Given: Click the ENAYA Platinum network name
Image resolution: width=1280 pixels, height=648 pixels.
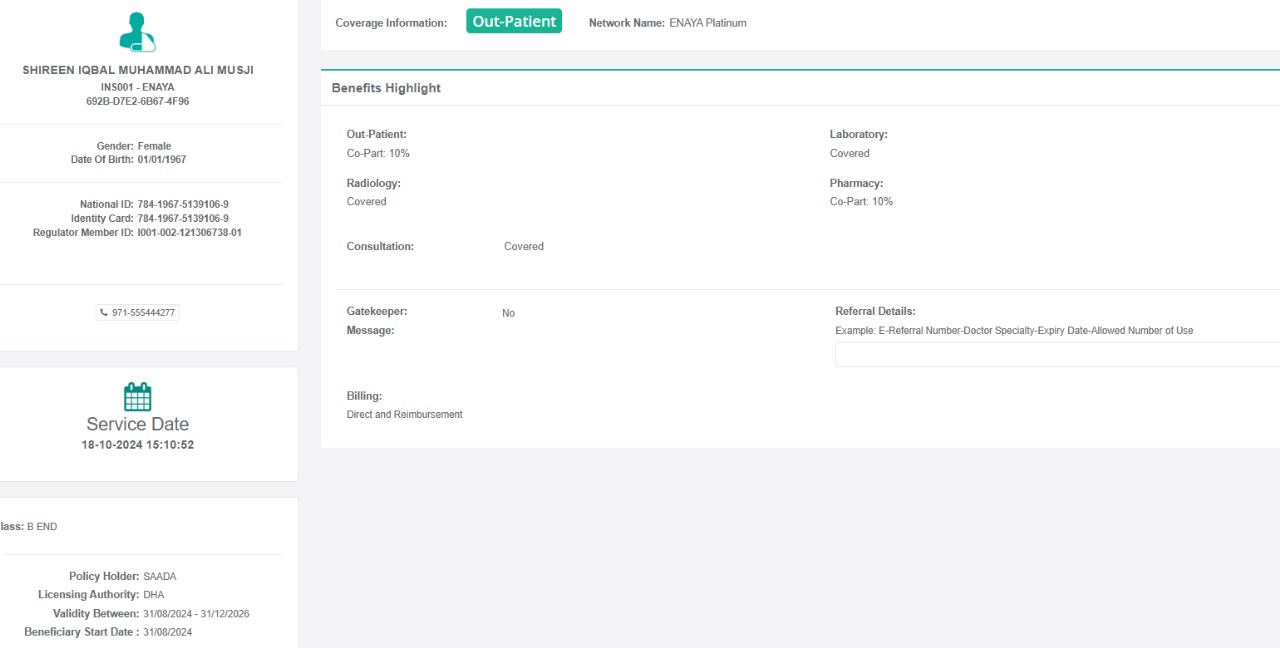Looking at the screenshot, I should tap(708, 23).
